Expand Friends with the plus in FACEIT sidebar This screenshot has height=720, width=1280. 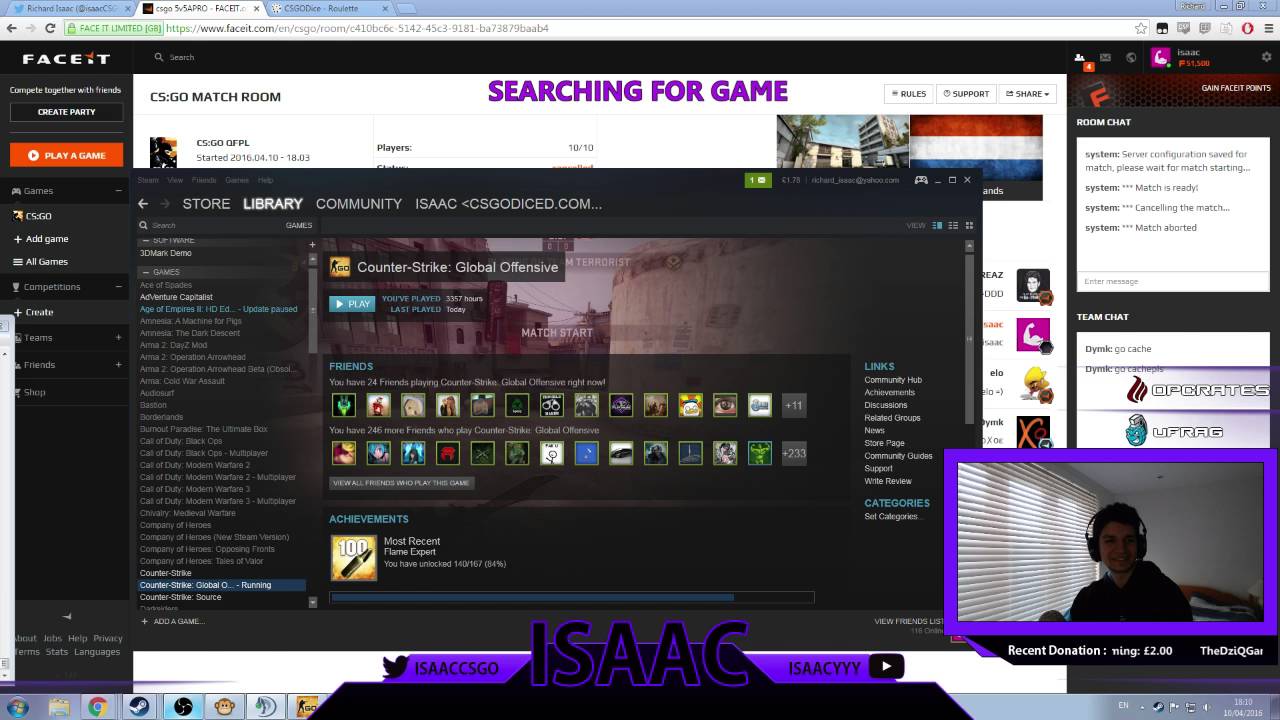coord(118,364)
